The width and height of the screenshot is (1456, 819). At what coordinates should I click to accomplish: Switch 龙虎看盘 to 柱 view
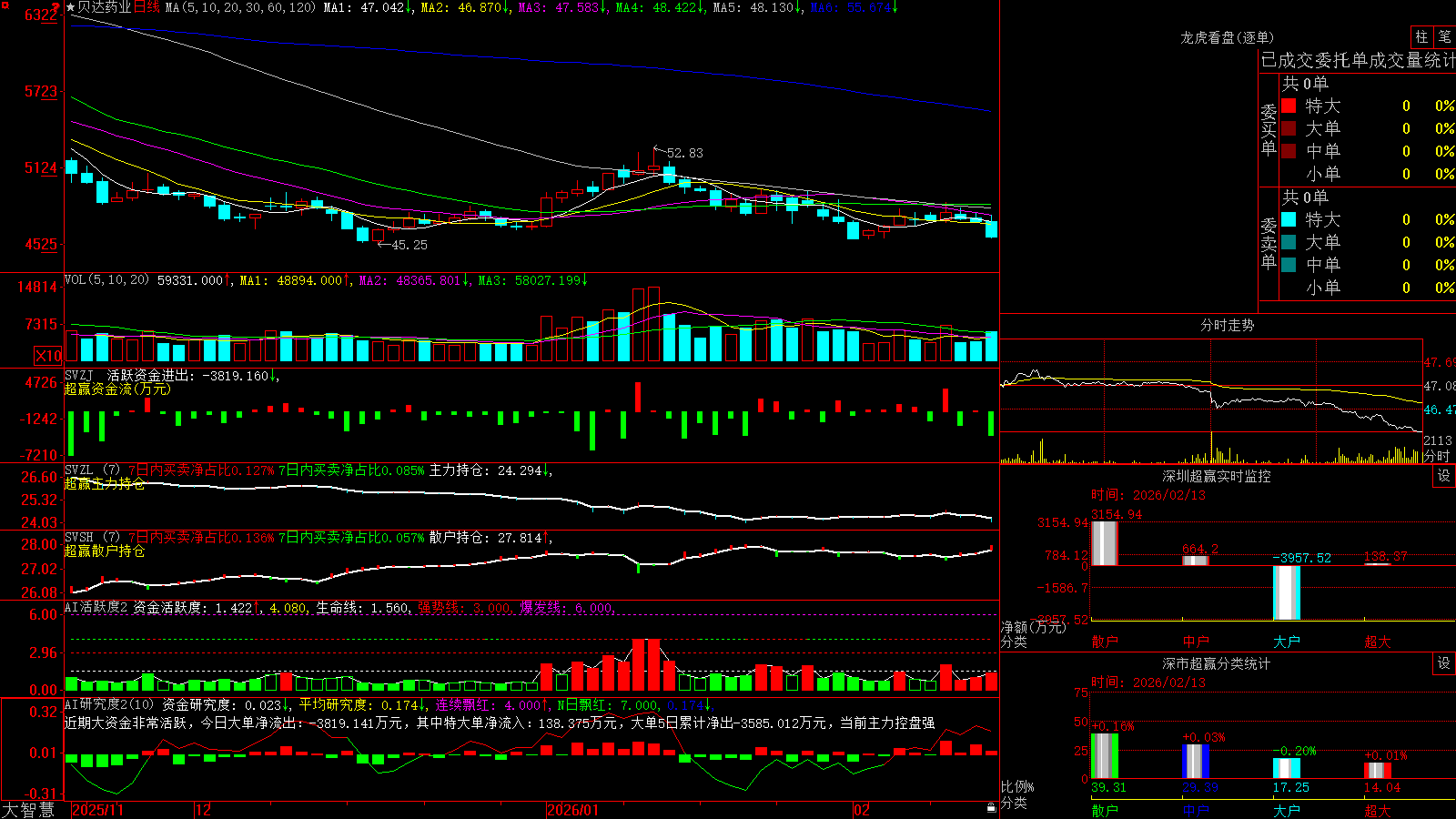point(1421,36)
